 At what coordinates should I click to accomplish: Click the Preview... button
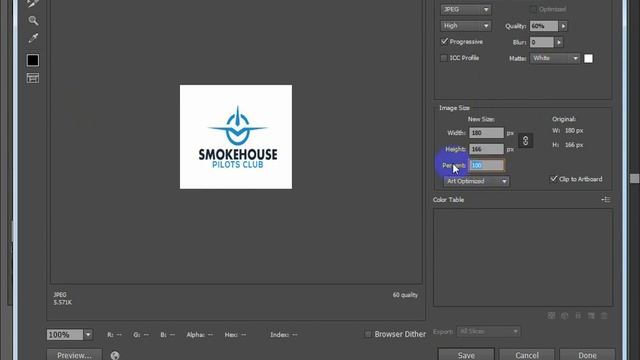coord(74,355)
